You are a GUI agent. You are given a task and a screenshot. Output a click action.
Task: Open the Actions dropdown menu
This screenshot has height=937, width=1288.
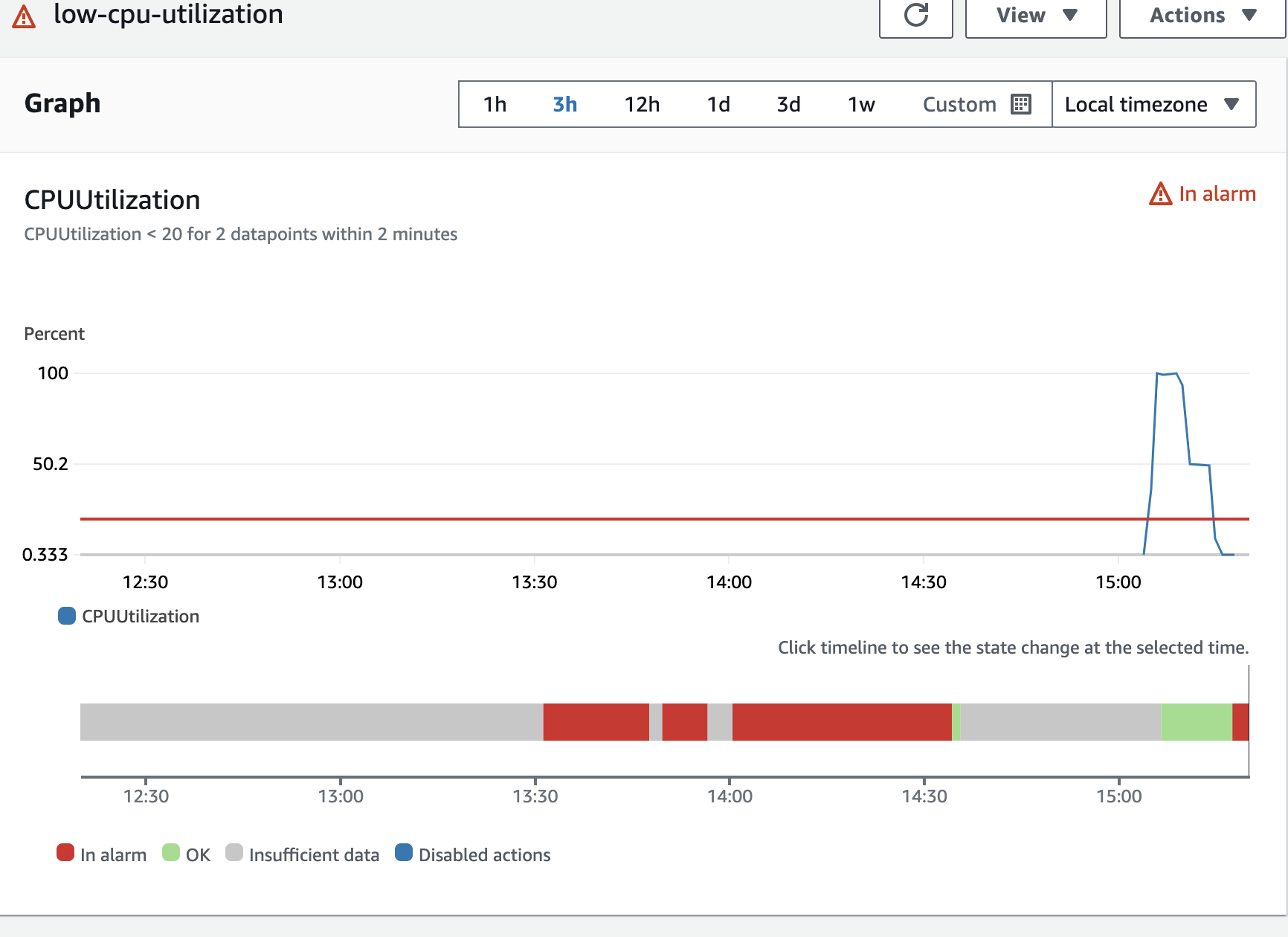(1202, 16)
